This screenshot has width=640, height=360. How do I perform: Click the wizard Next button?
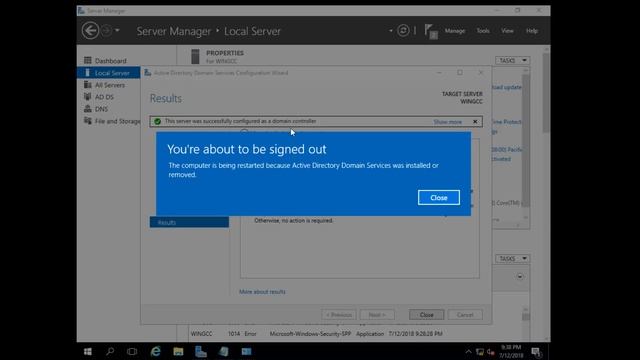point(377,315)
